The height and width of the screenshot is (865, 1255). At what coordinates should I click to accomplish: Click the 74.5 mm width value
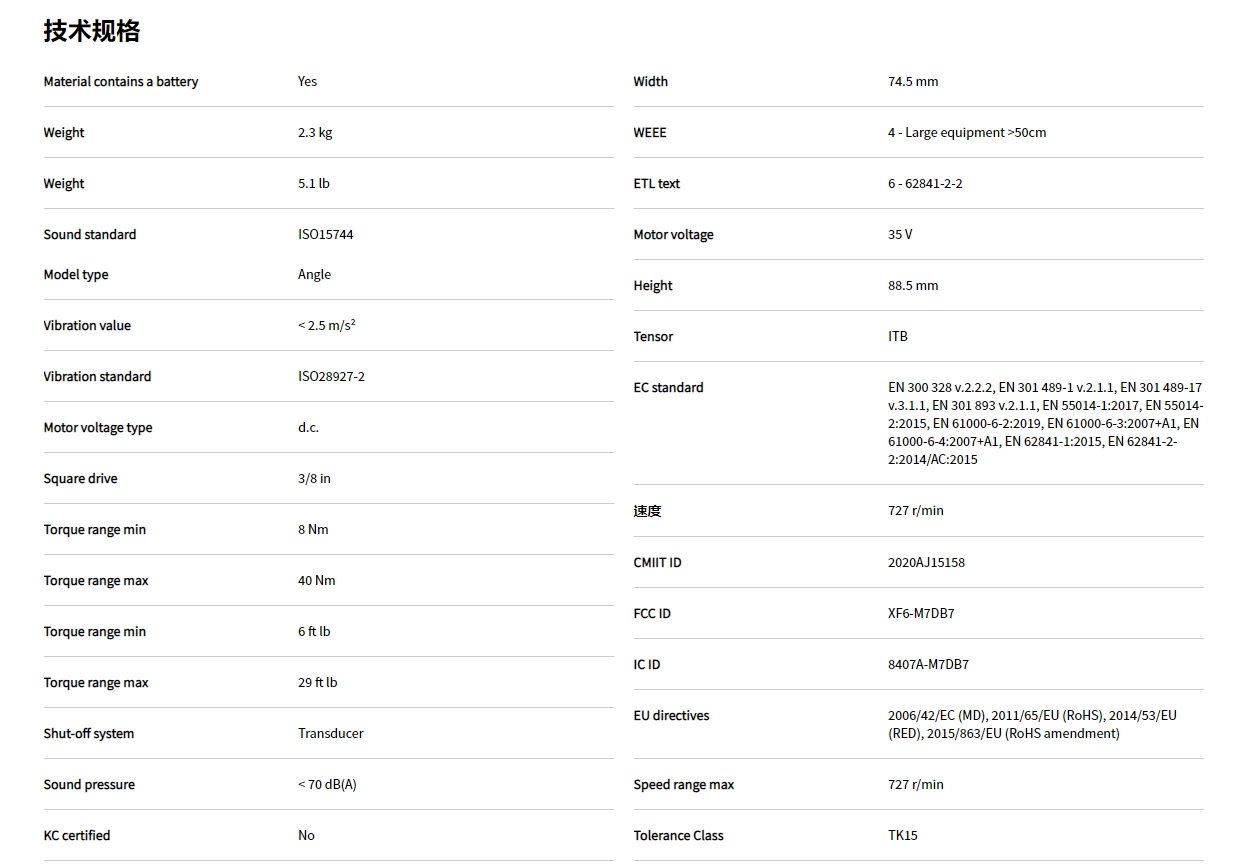913,82
